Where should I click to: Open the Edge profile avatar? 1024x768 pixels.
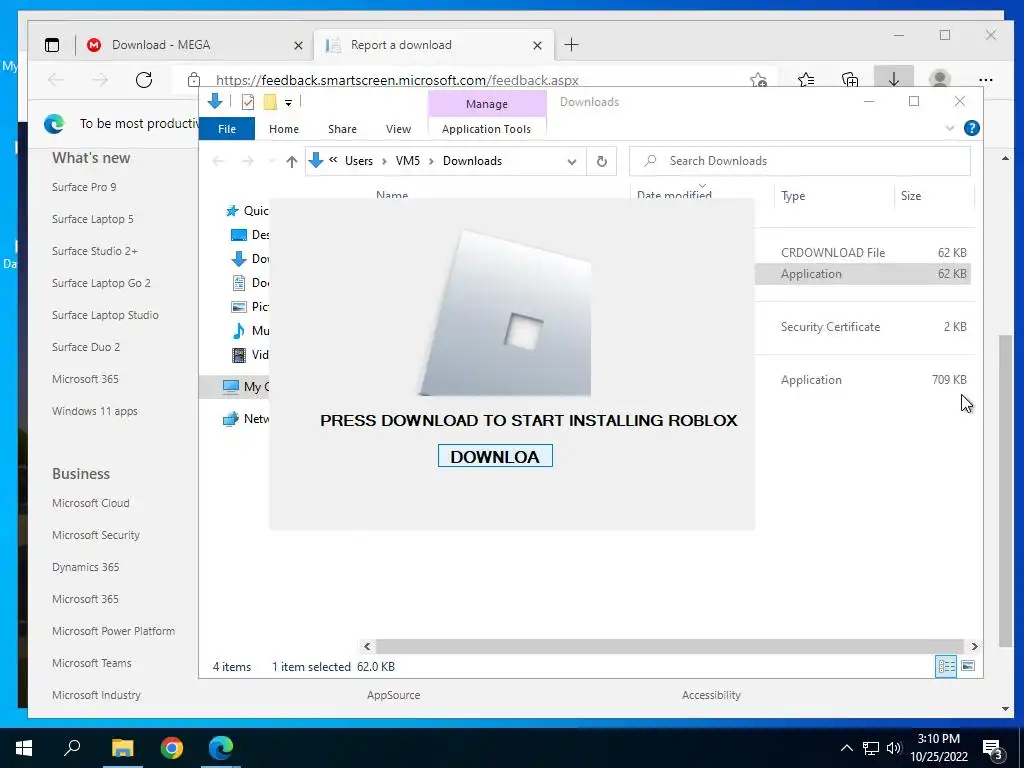tap(940, 79)
